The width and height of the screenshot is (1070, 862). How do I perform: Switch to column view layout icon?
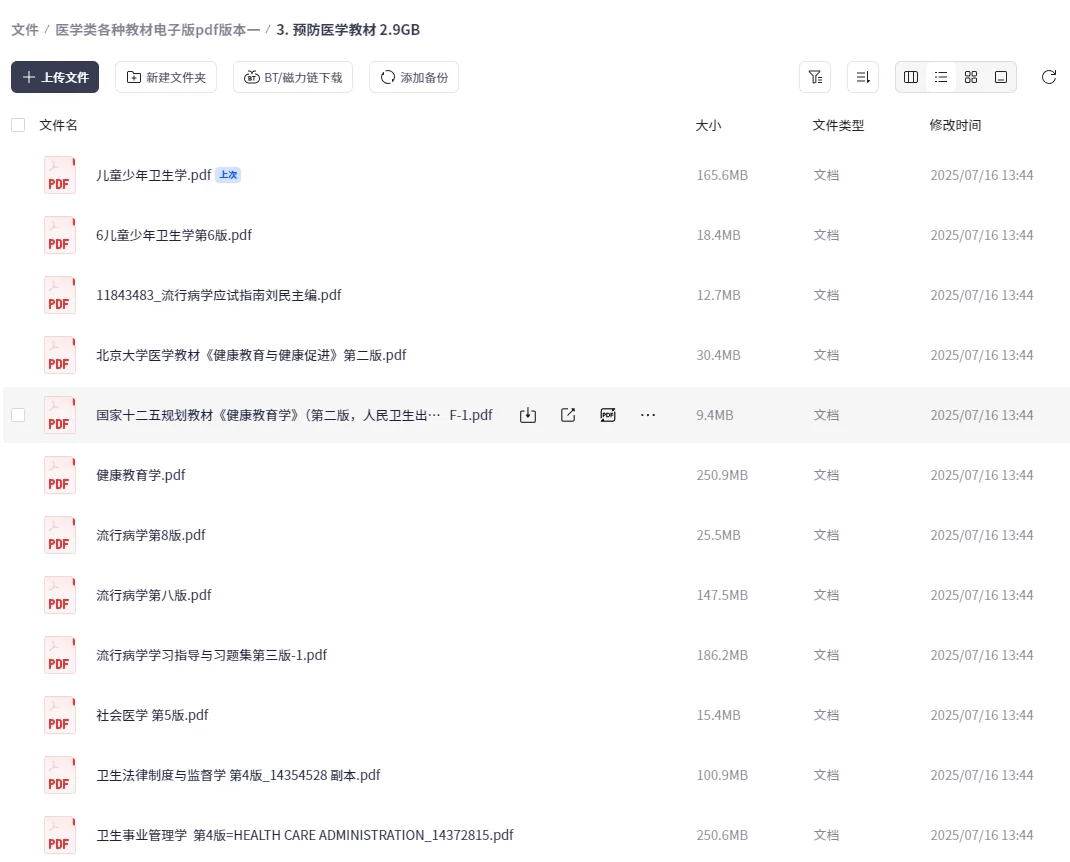click(911, 77)
